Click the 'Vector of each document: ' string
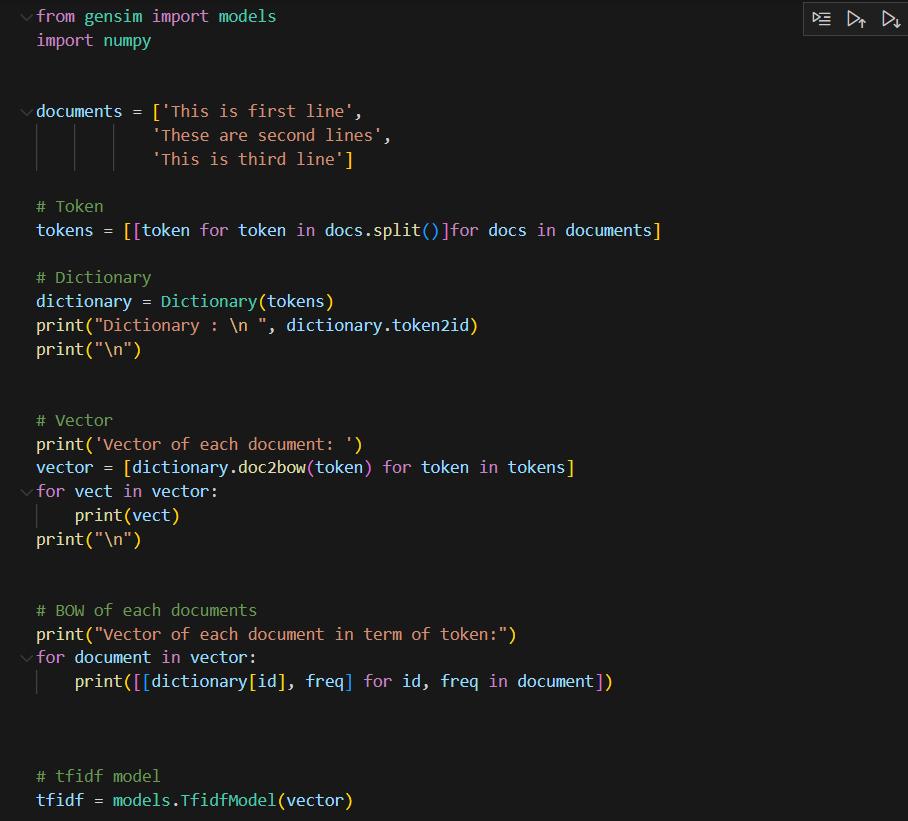The height and width of the screenshot is (821, 908). pyautogui.click(x=224, y=444)
